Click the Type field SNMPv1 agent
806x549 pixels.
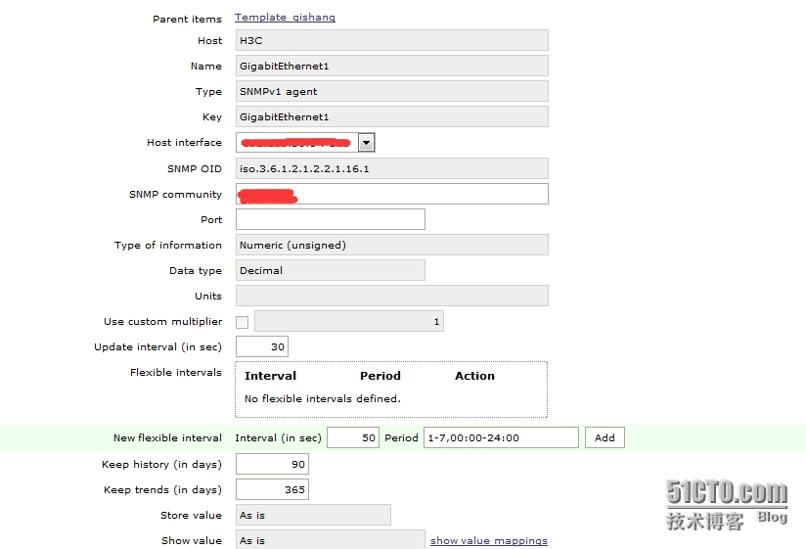pos(392,91)
